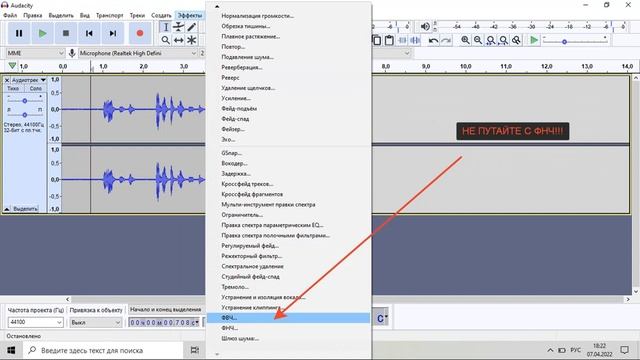Image resolution: width=640 pixels, height=360 pixels.
Task: Zoom in on the waveform
Action: 465,40
